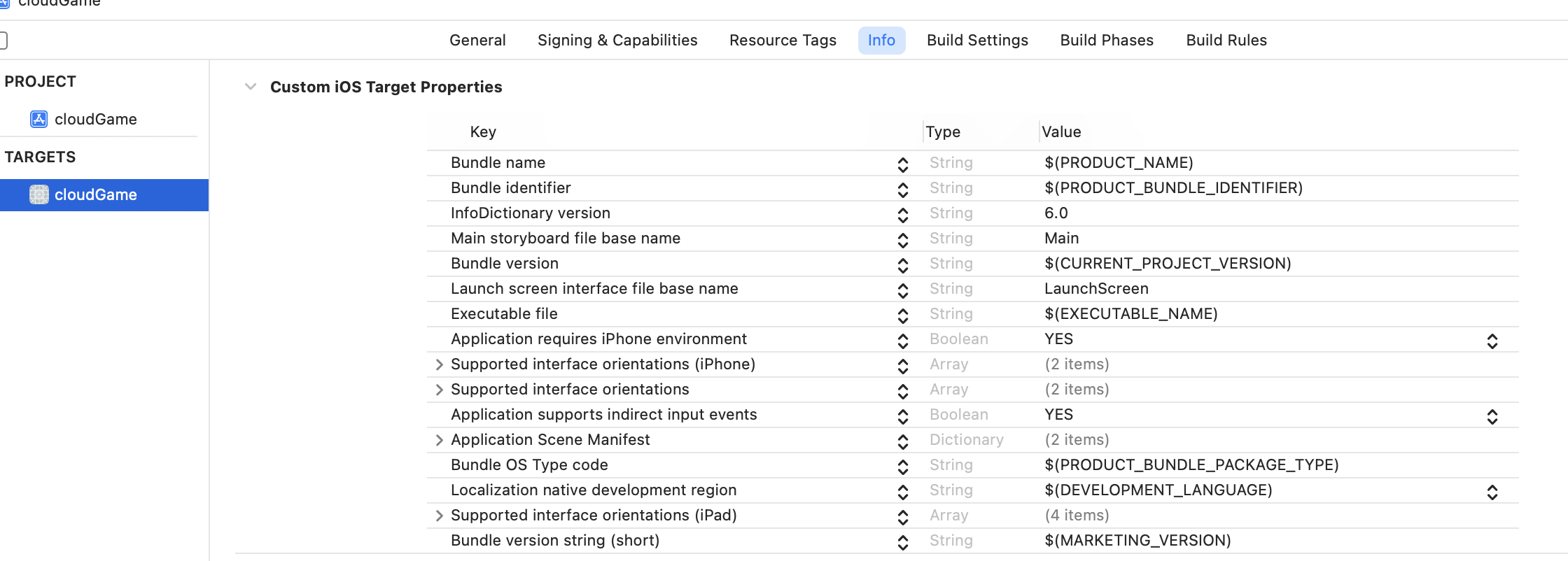Click the cloudGame project icon
This screenshot has width=1568, height=561.
point(39,119)
